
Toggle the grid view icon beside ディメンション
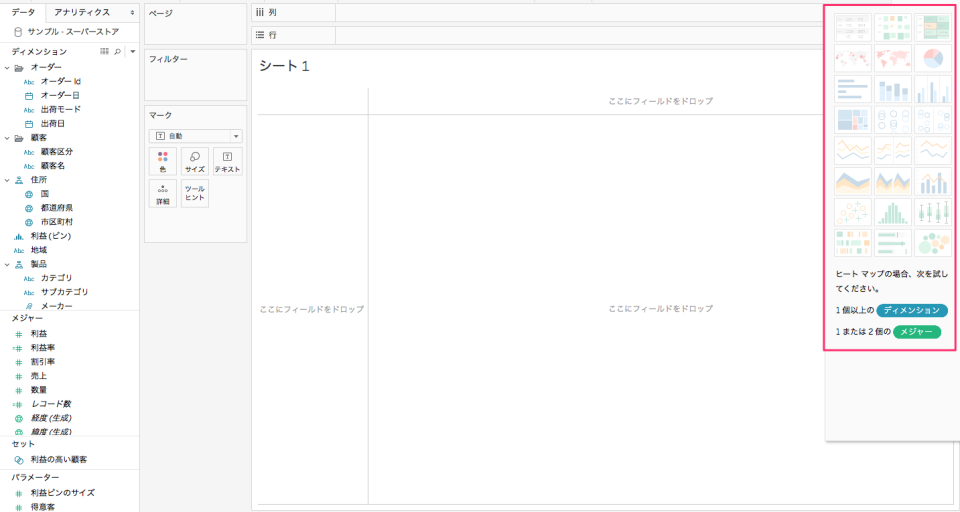click(104, 51)
